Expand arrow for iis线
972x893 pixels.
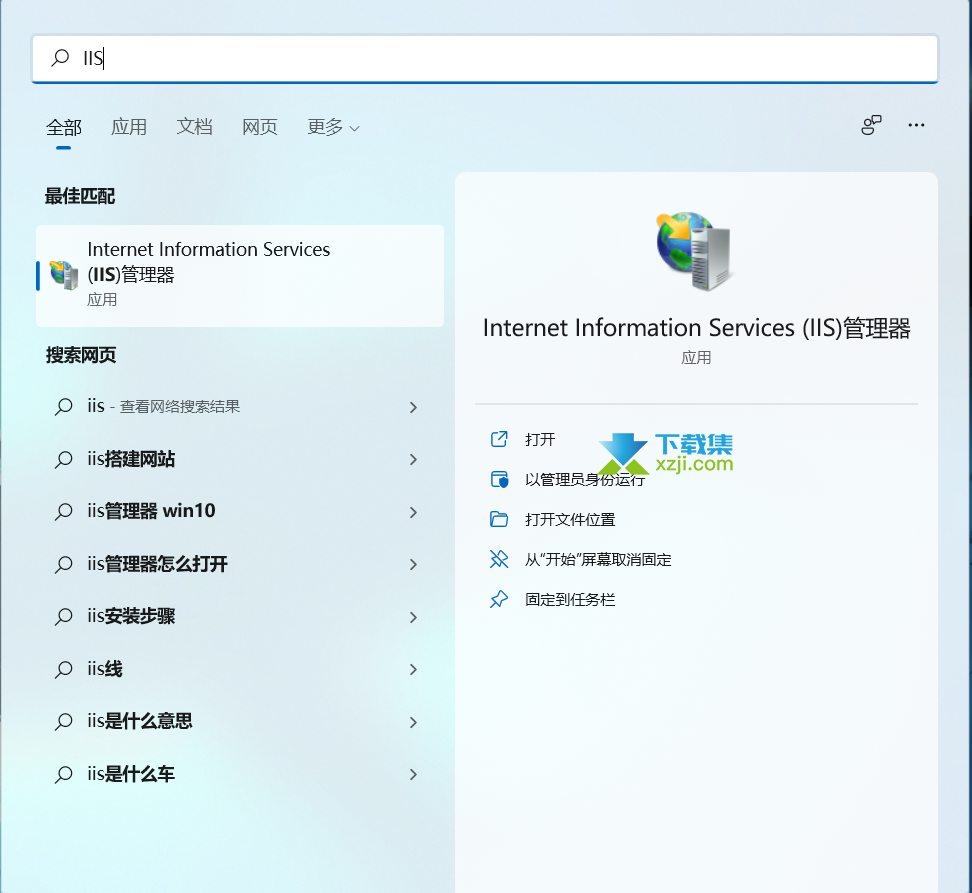[x=413, y=669]
